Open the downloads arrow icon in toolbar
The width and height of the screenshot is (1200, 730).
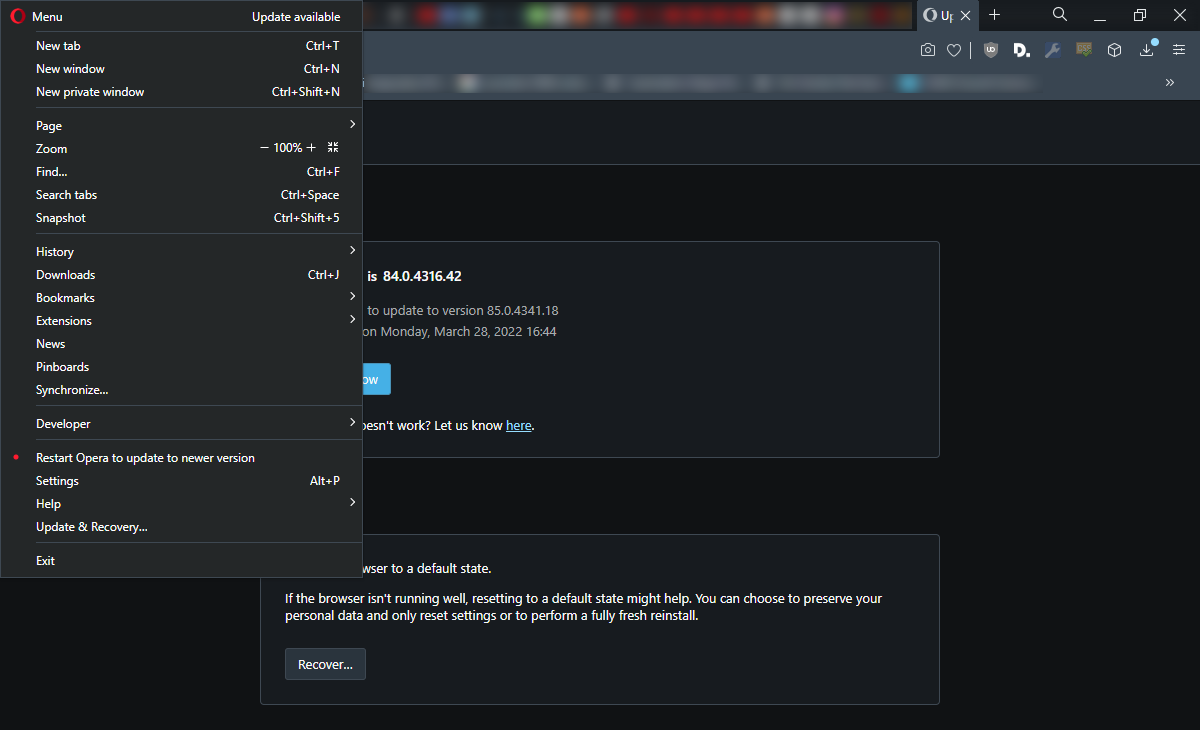coord(1147,50)
